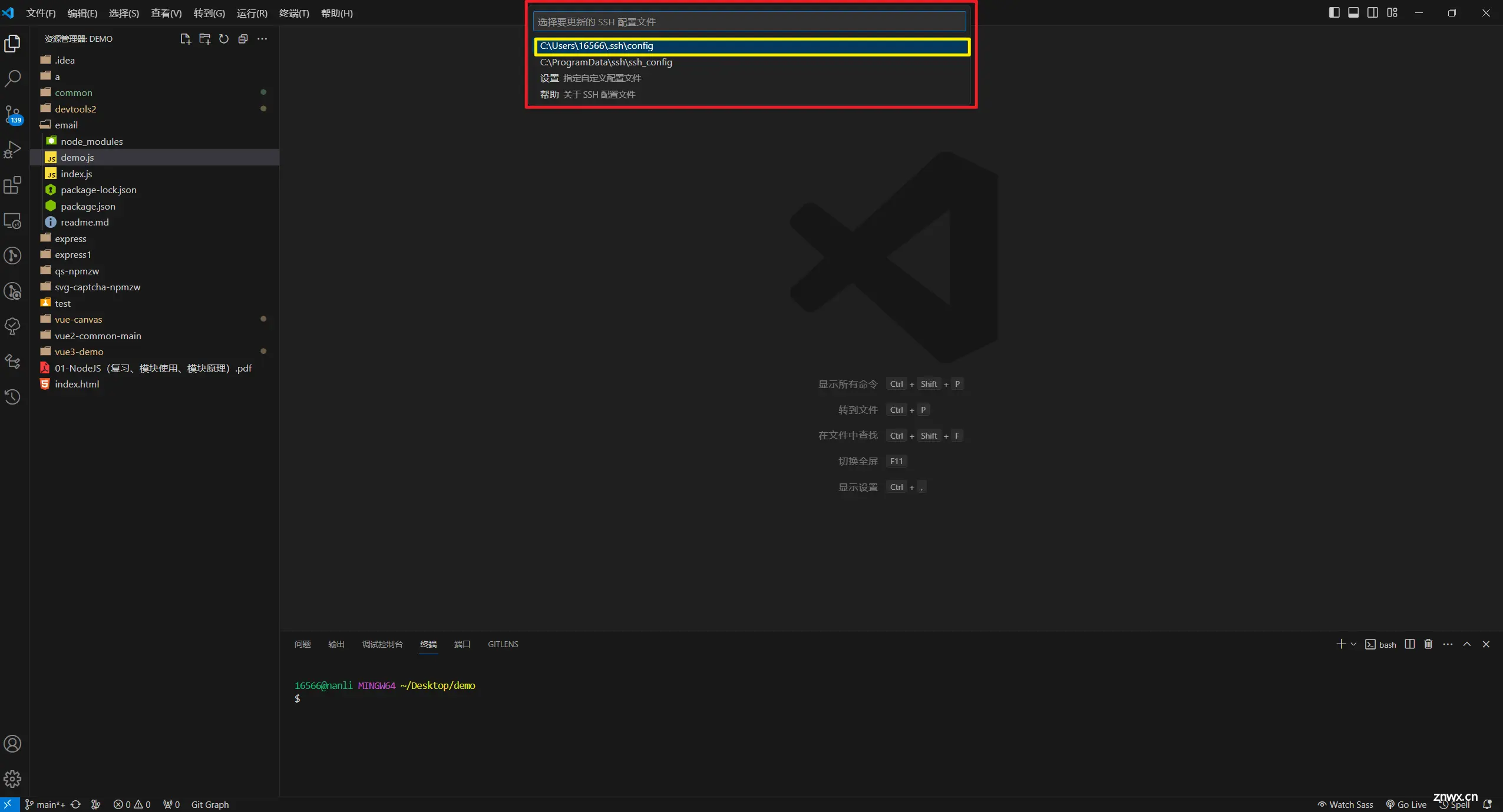1503x812 pixels.
Task: Toggle secondary side bar visibility
Action: point(1373,12)
